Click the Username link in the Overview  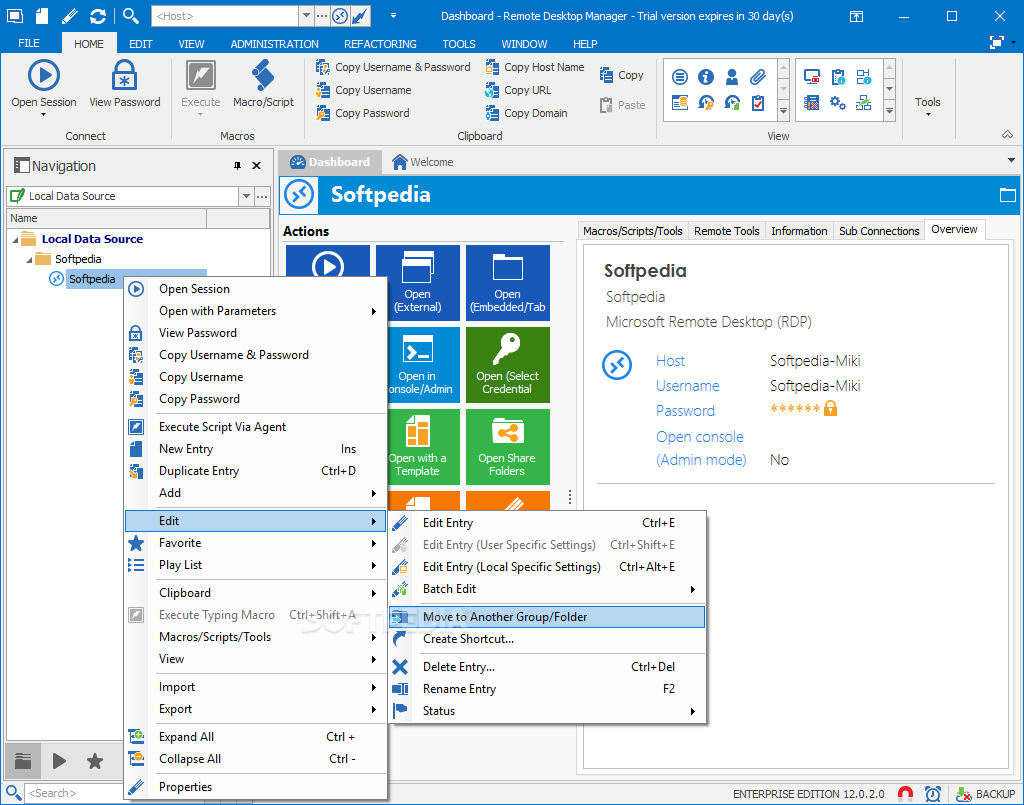(x=688, y=386)
